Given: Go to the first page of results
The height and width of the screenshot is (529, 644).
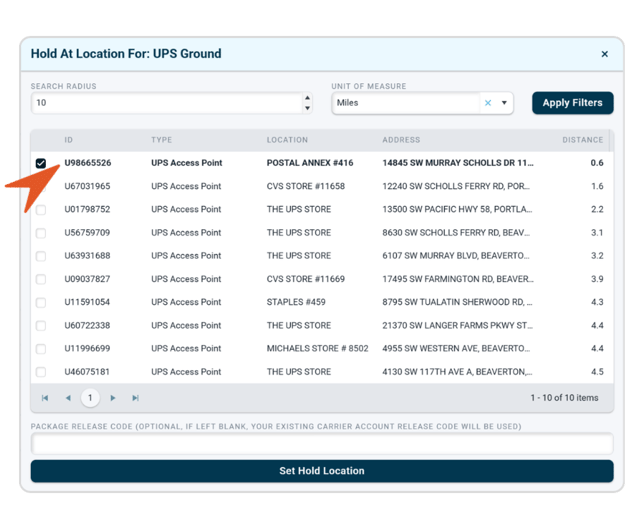Looking at the screenshot, I should (x=45, y=398).
